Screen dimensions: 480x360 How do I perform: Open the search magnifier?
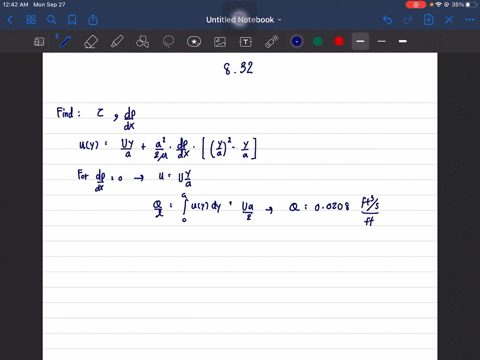(51, 20)
